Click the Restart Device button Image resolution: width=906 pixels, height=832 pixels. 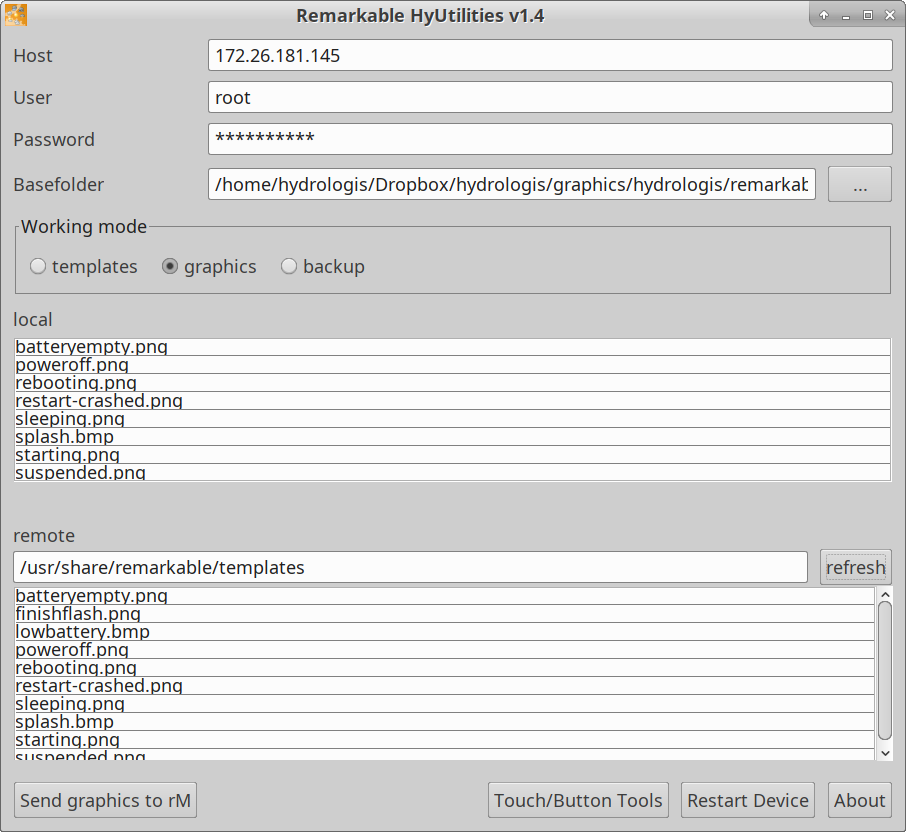pyautogui.click(x=748, y=800)
